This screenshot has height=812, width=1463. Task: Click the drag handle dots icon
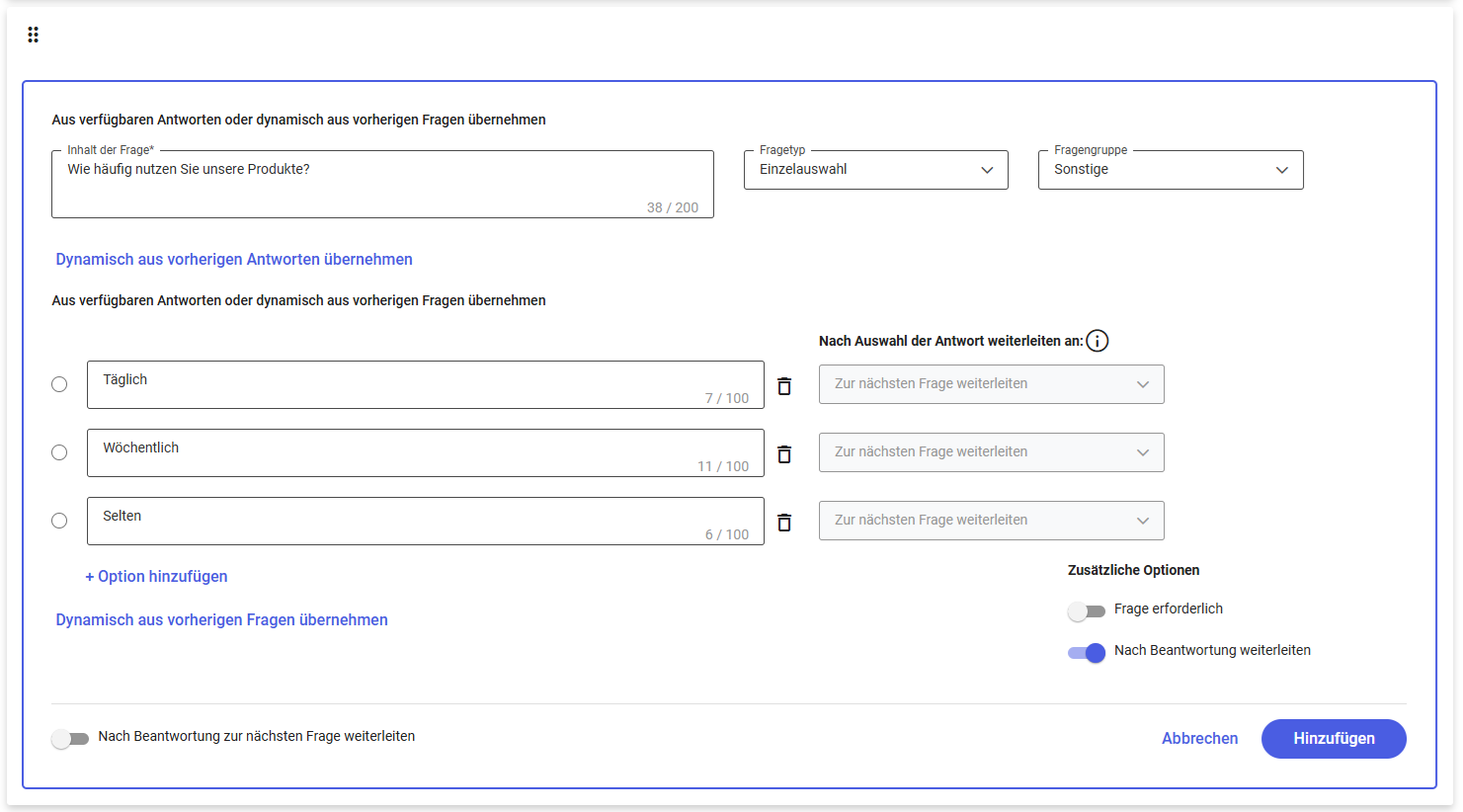coord(33,35)
